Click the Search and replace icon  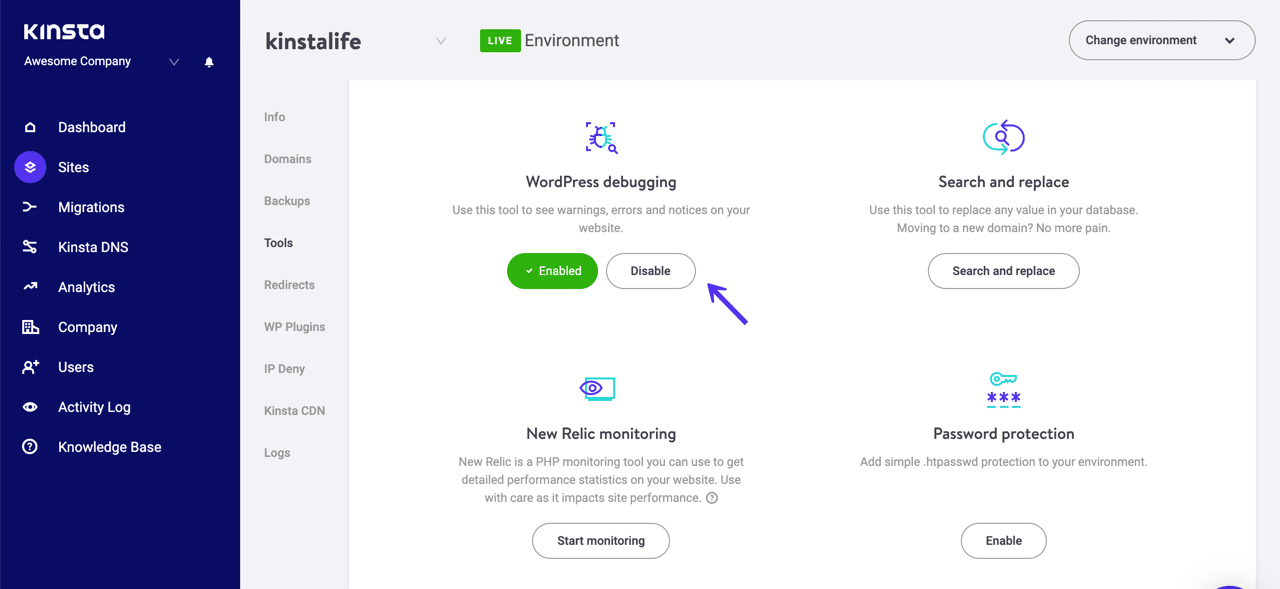pyautogui.click(x=1004, y=137)
